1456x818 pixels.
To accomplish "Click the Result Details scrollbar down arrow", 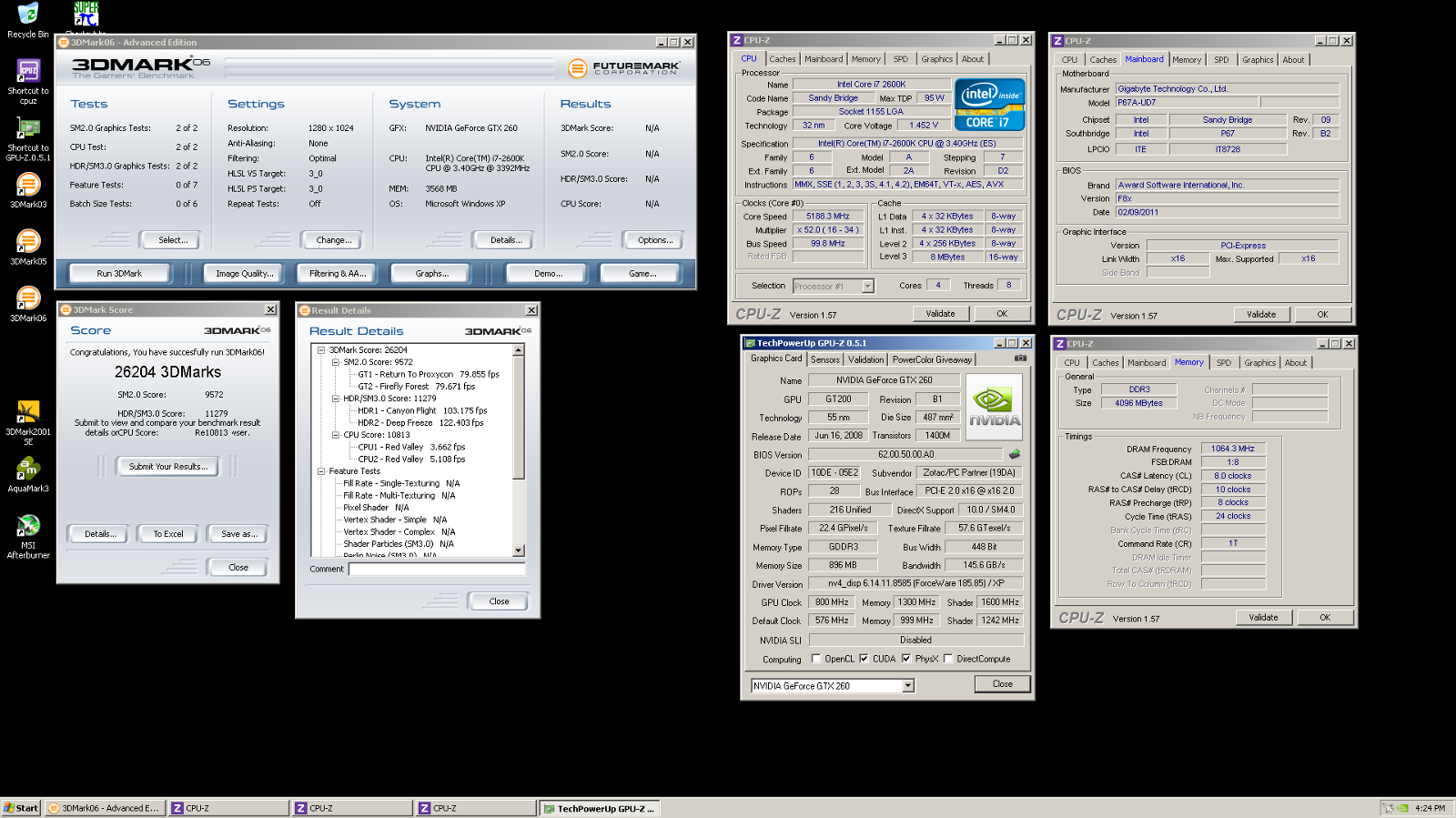I will pyautogui.click(x=519, y=550).
